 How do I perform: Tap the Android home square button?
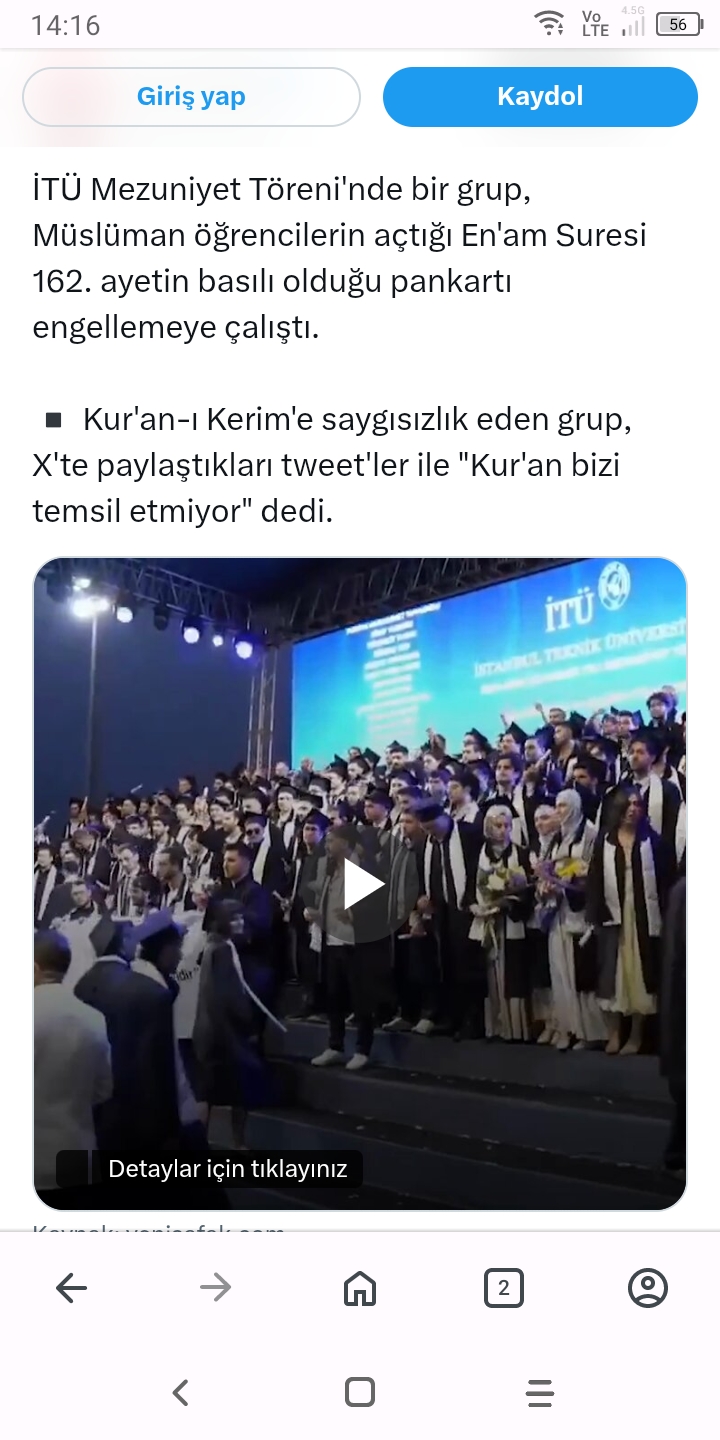click(x=360, y=1392)
